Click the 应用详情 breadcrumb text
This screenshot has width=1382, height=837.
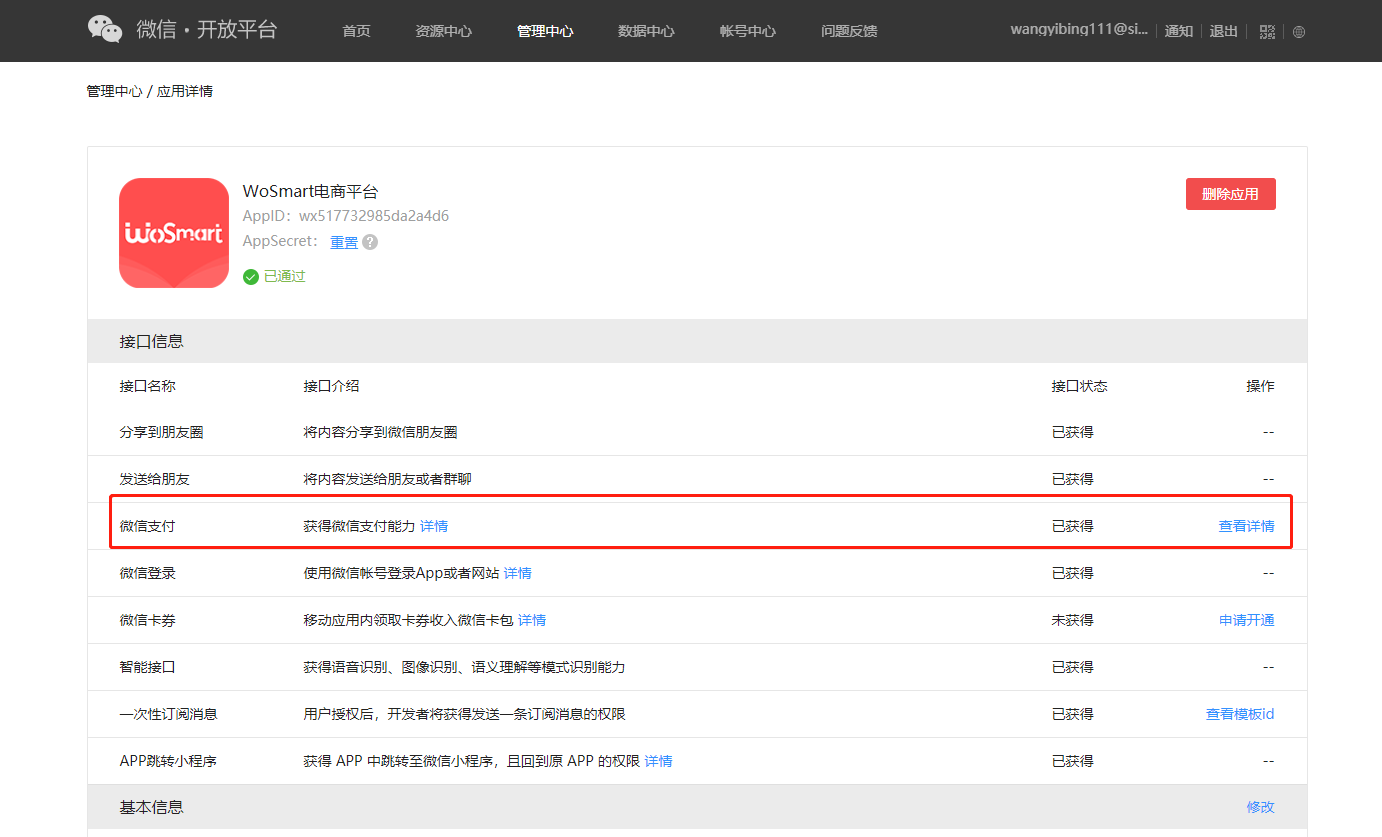(185, 91)
